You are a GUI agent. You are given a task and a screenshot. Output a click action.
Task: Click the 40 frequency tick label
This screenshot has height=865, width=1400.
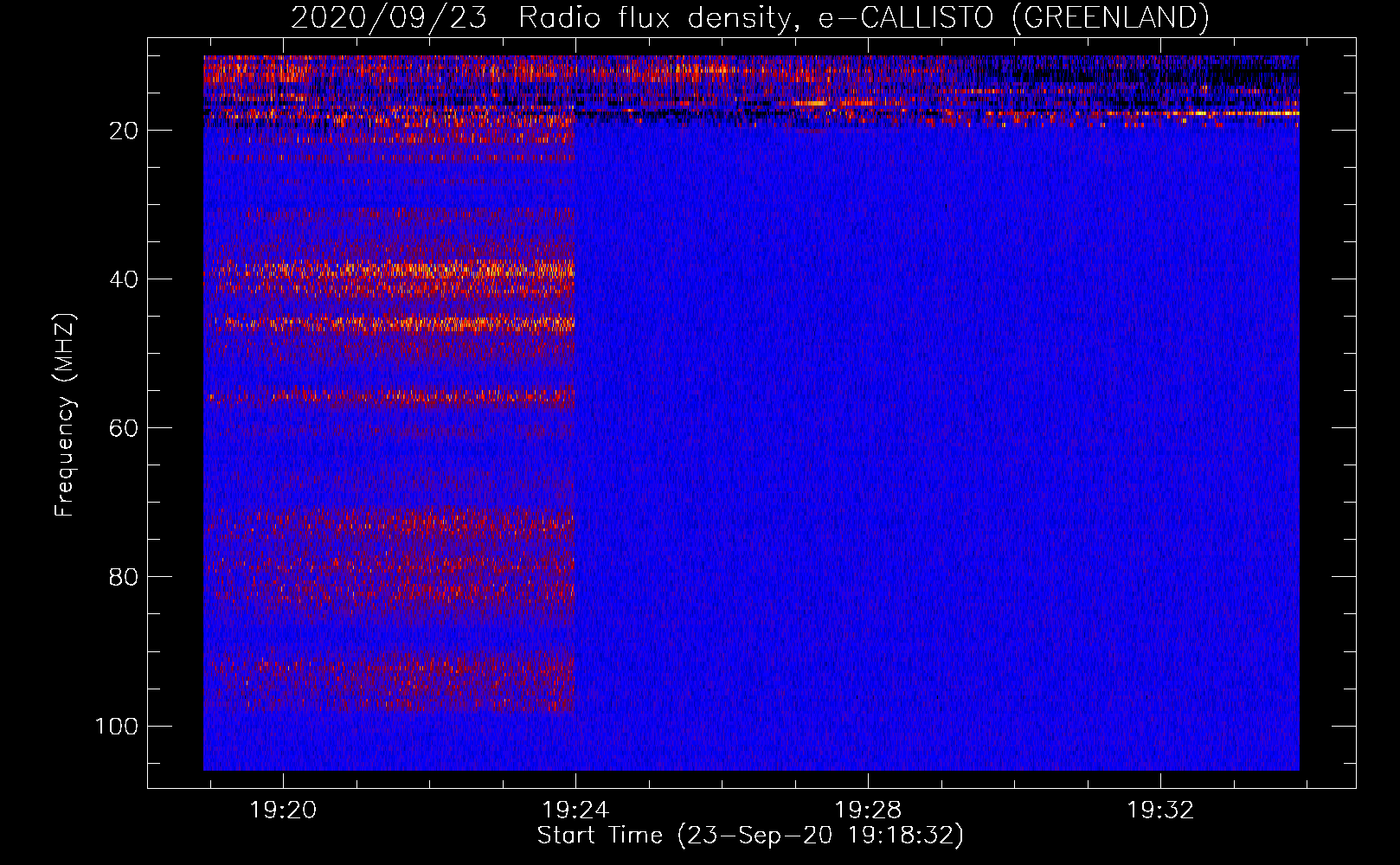(x=124, y=279)
